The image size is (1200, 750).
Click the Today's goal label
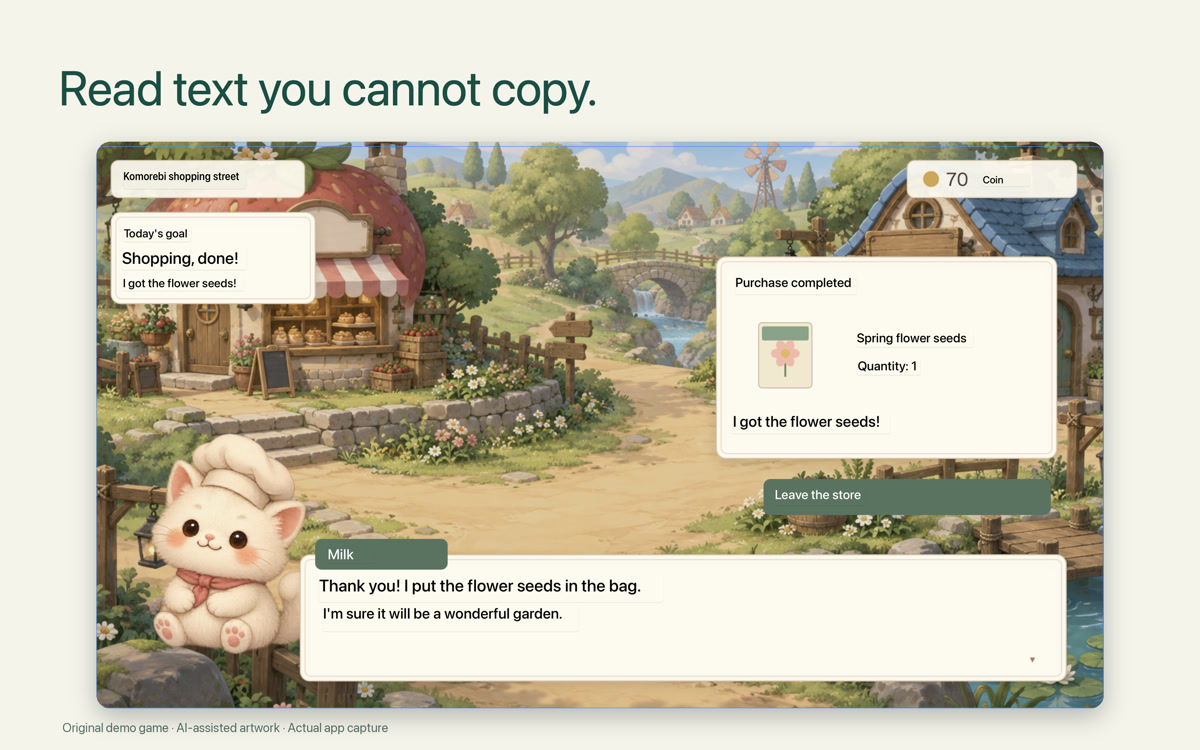click(x=156, y=234)
